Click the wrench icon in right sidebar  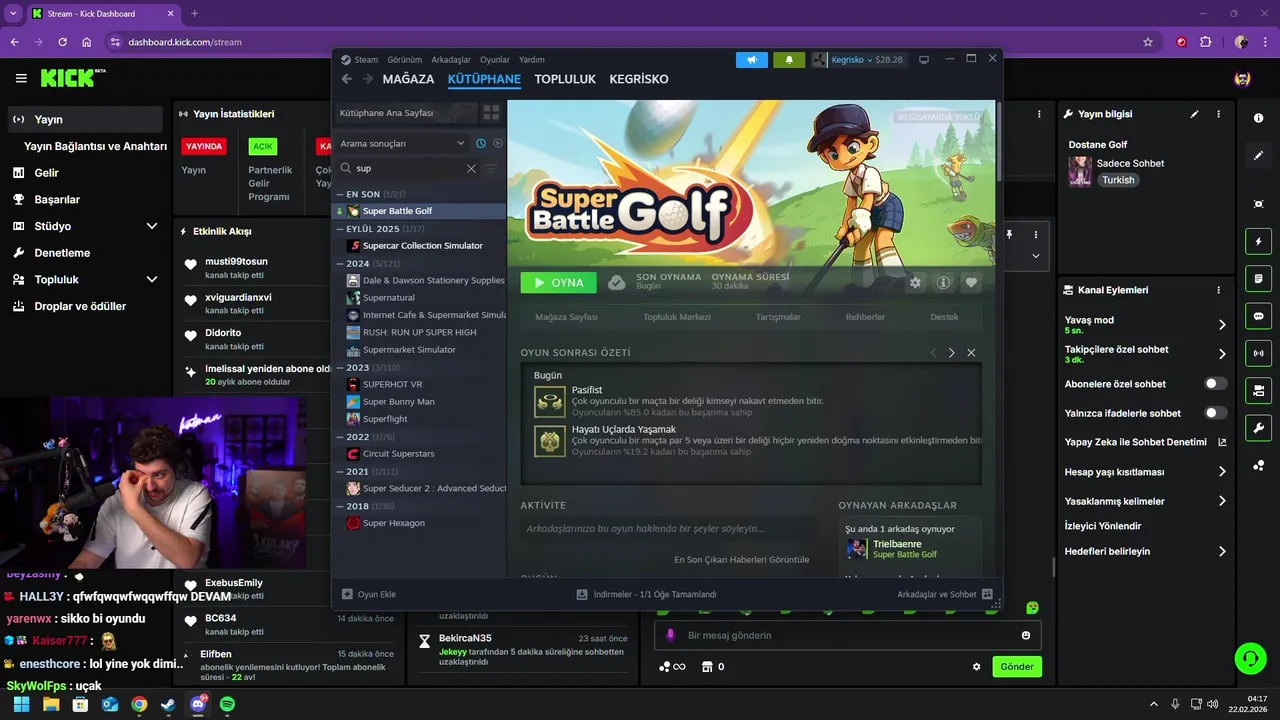click(1258, 428)
